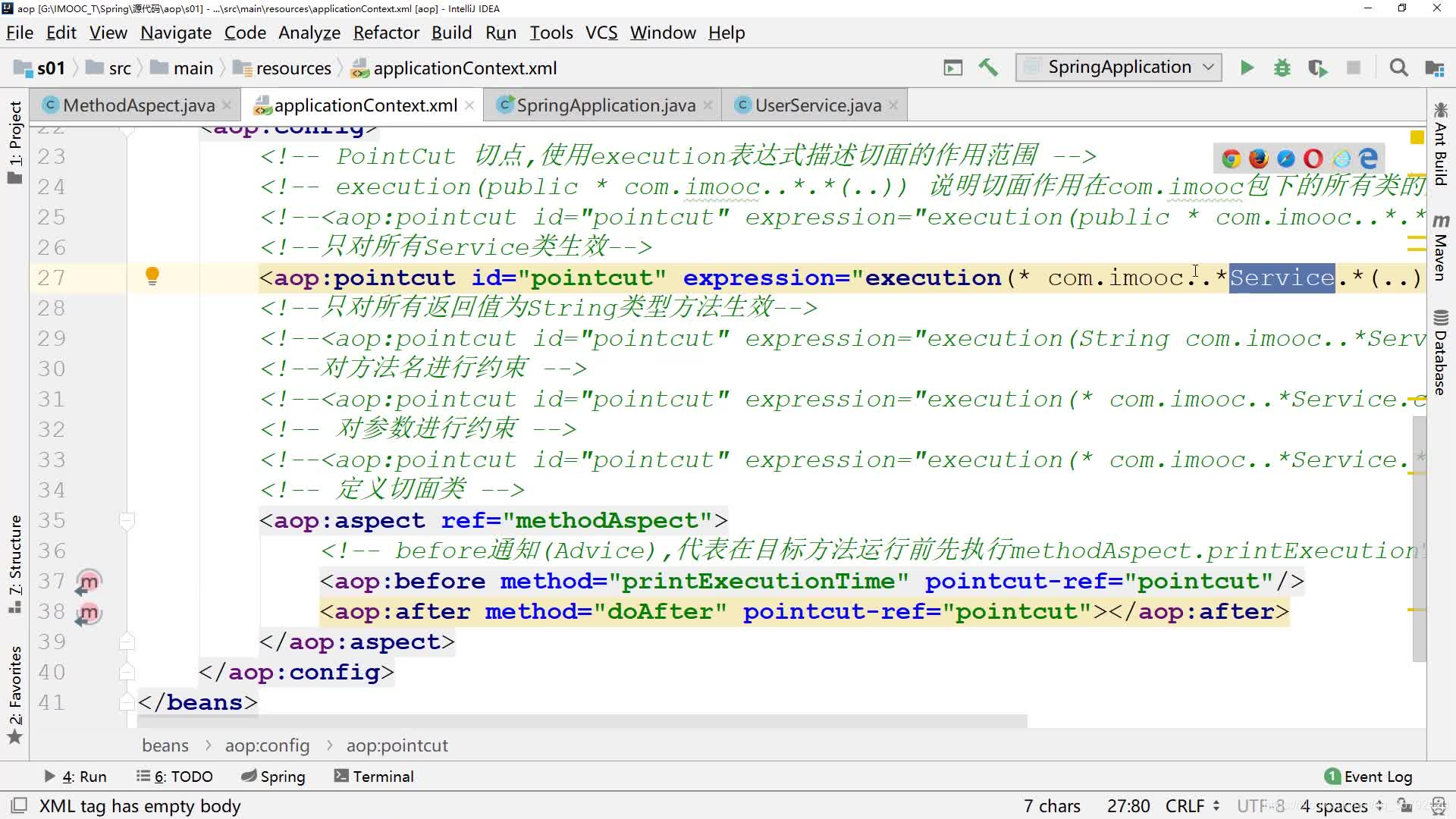Screen dimensions: 1456x819
Task: Click resources folder in navigation bar
Action: tap(282, 68)
